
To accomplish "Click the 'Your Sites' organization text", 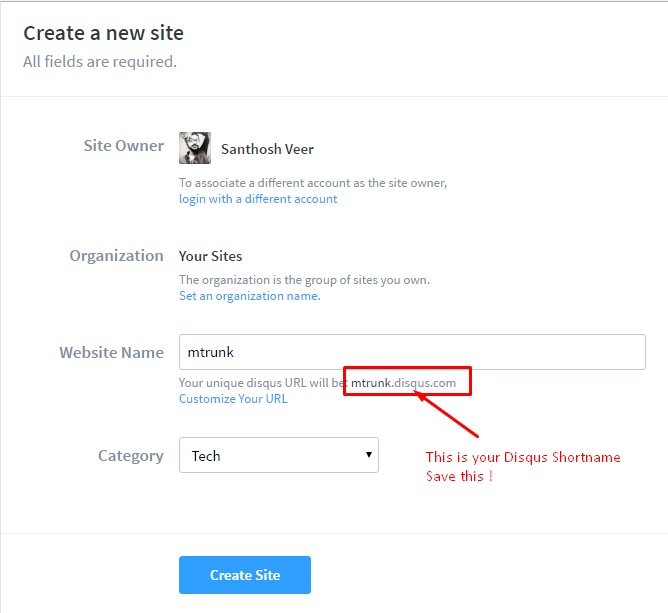I will [x=210, y=256].
